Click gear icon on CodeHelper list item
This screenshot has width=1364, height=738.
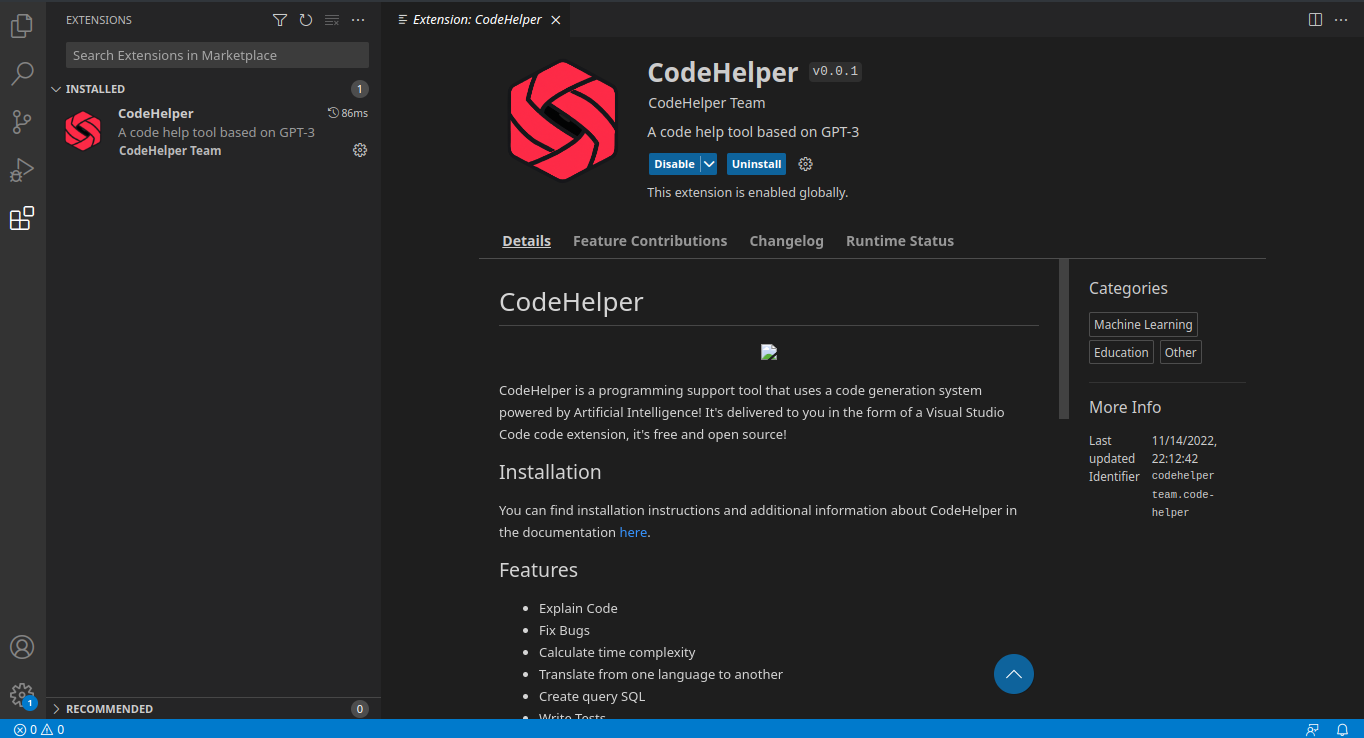(x=360, y=150)
